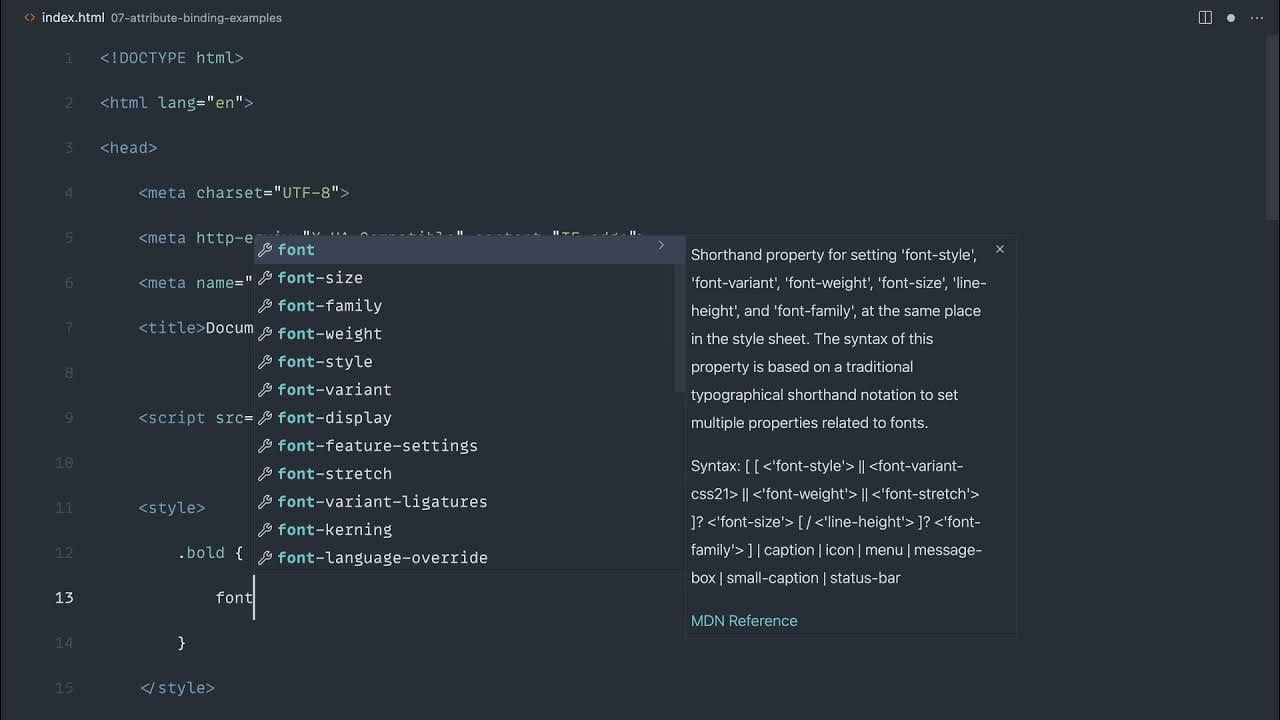Open the editor more actions ellipsis
The image size is (1280, 720).
tap(1256, 18)
